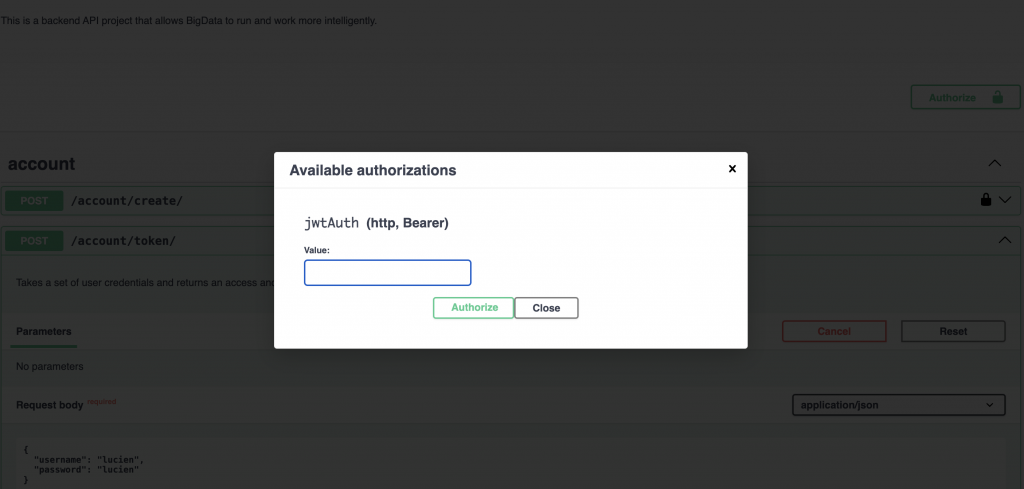1024x489 pixels.
Task: Click the red Cancel button
Action: pos(834,331)
